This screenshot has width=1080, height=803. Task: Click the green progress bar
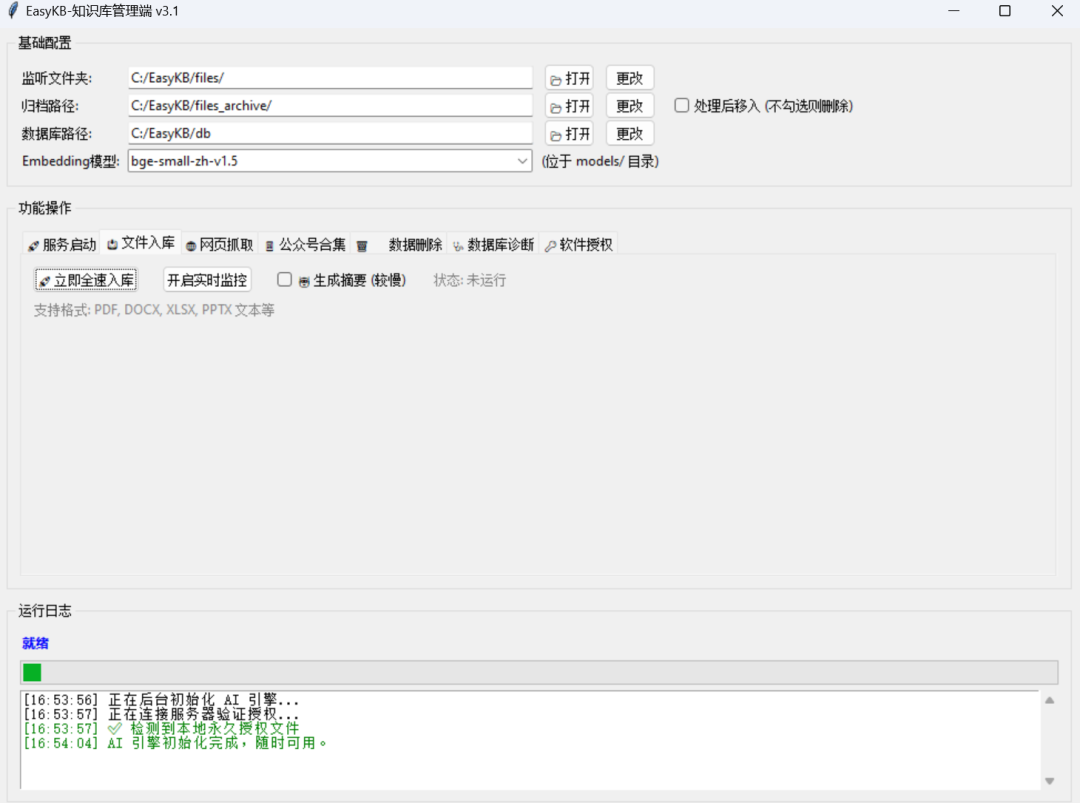(x=32, y=672)
